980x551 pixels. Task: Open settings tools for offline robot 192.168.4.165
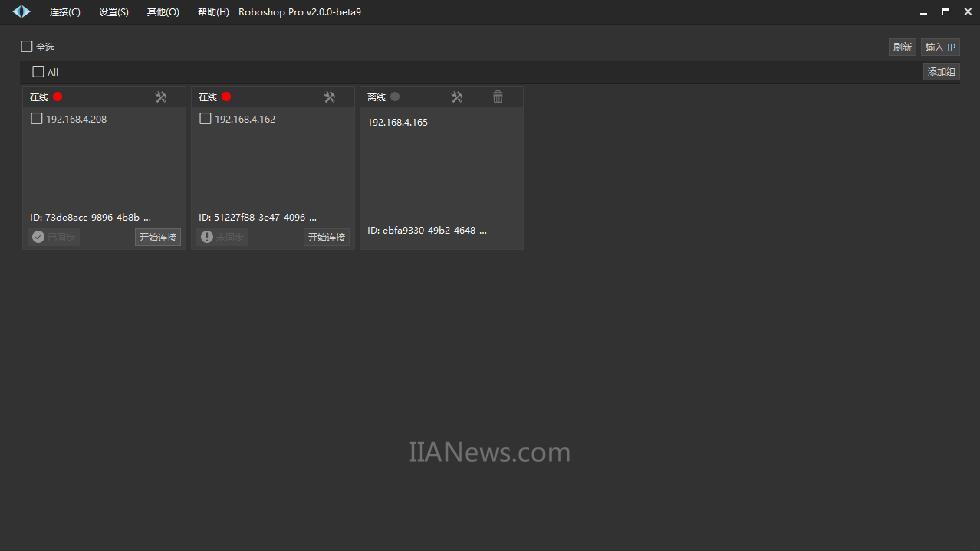coord(457,97)
